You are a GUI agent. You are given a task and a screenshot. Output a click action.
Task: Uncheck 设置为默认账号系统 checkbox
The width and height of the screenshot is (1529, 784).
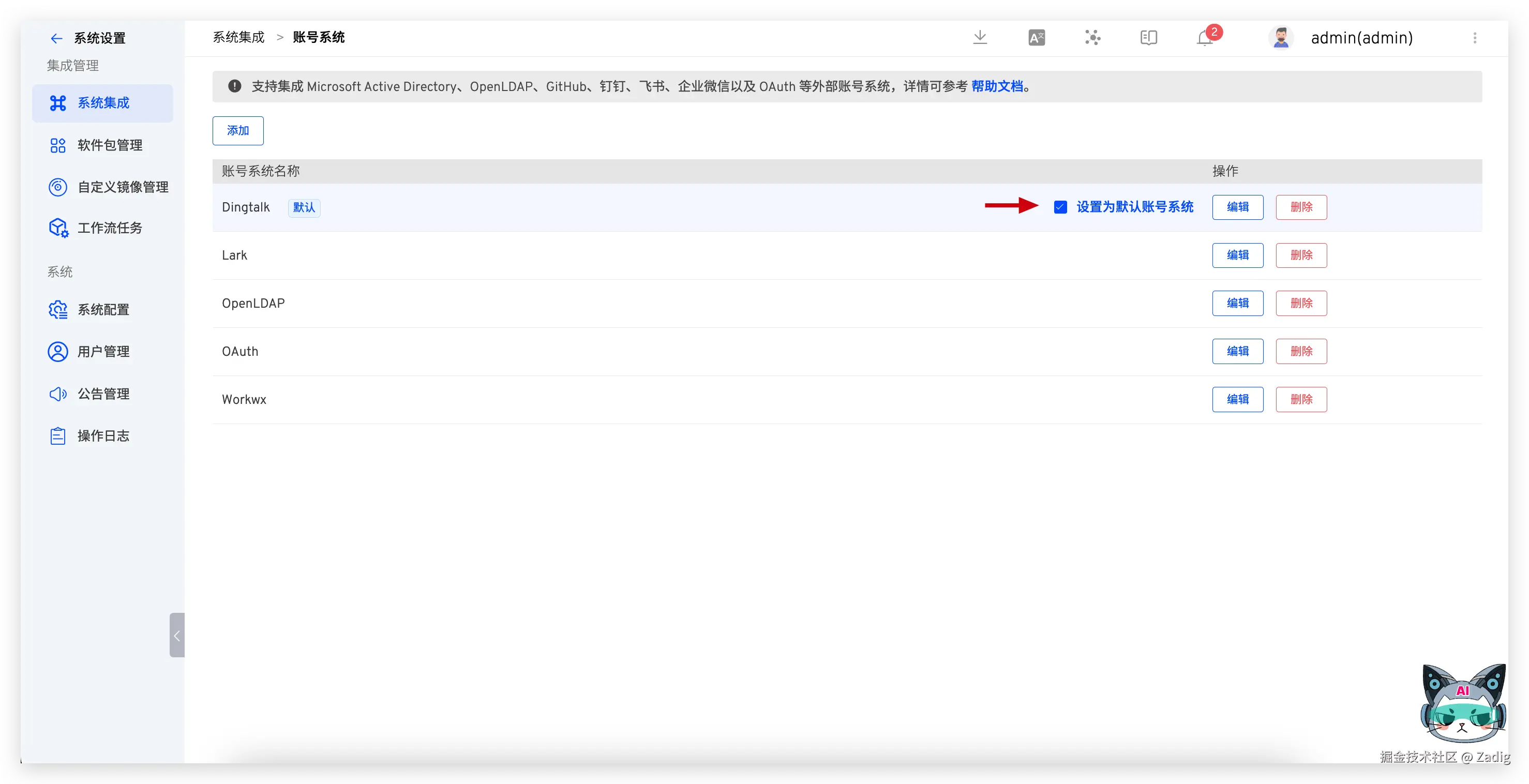pos(1060,207)
